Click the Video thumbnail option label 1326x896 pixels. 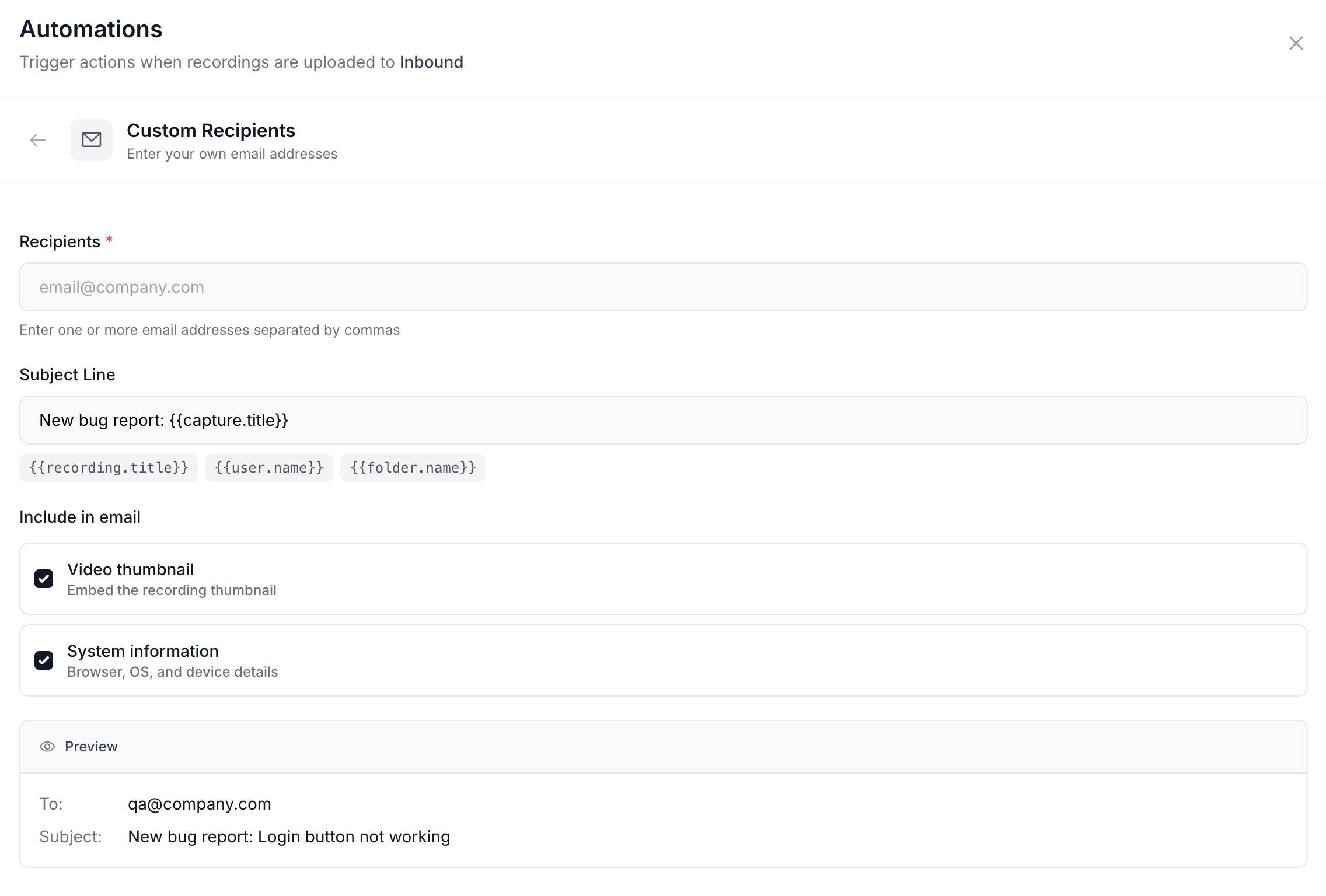[x=130, y=569]
